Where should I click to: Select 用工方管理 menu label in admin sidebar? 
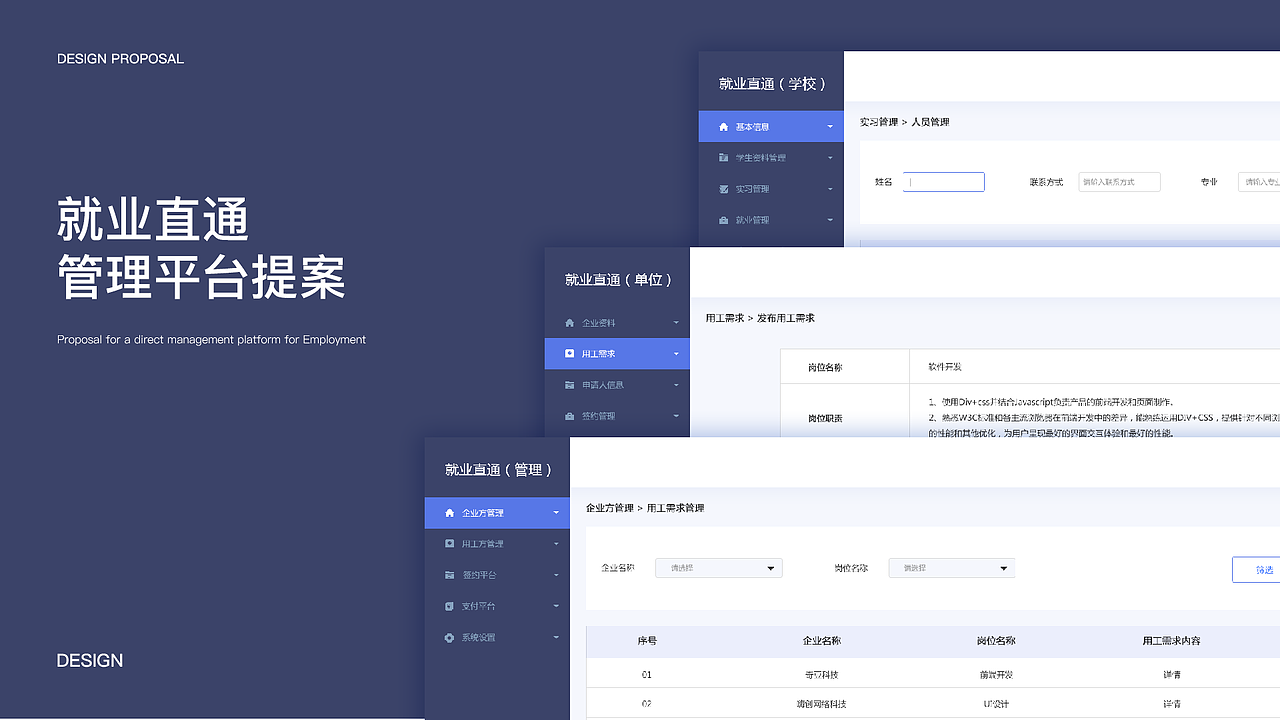[483, 544]
